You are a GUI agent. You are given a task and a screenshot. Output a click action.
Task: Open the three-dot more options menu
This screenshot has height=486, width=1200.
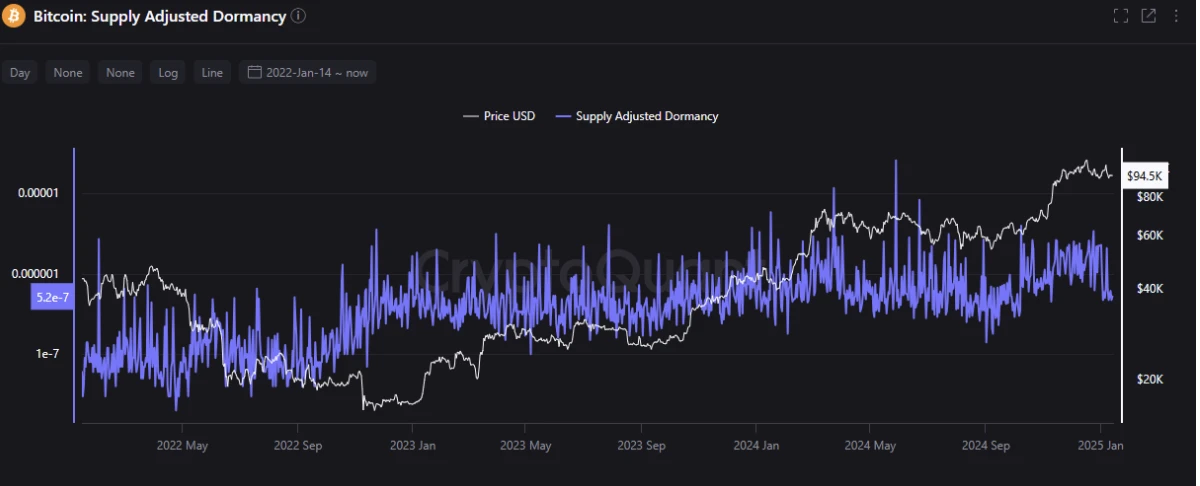pos(1175,16)
